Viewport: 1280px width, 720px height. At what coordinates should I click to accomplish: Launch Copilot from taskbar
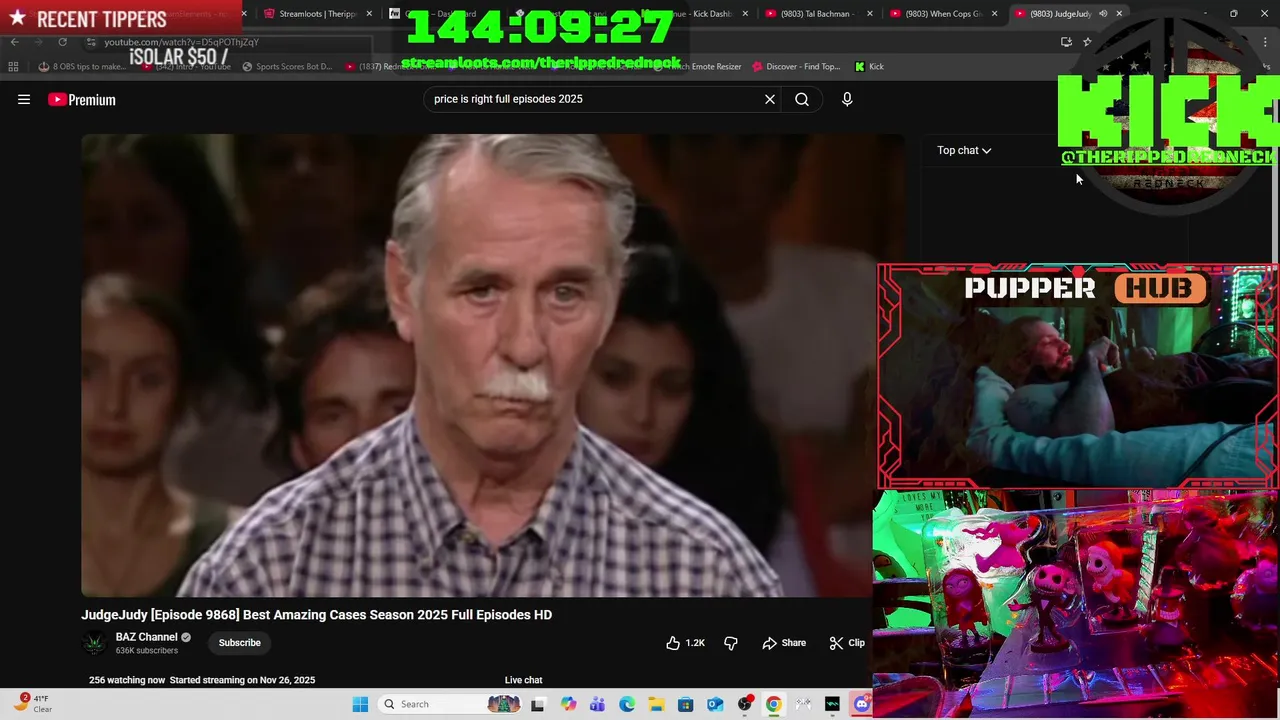tap(568, 704)
